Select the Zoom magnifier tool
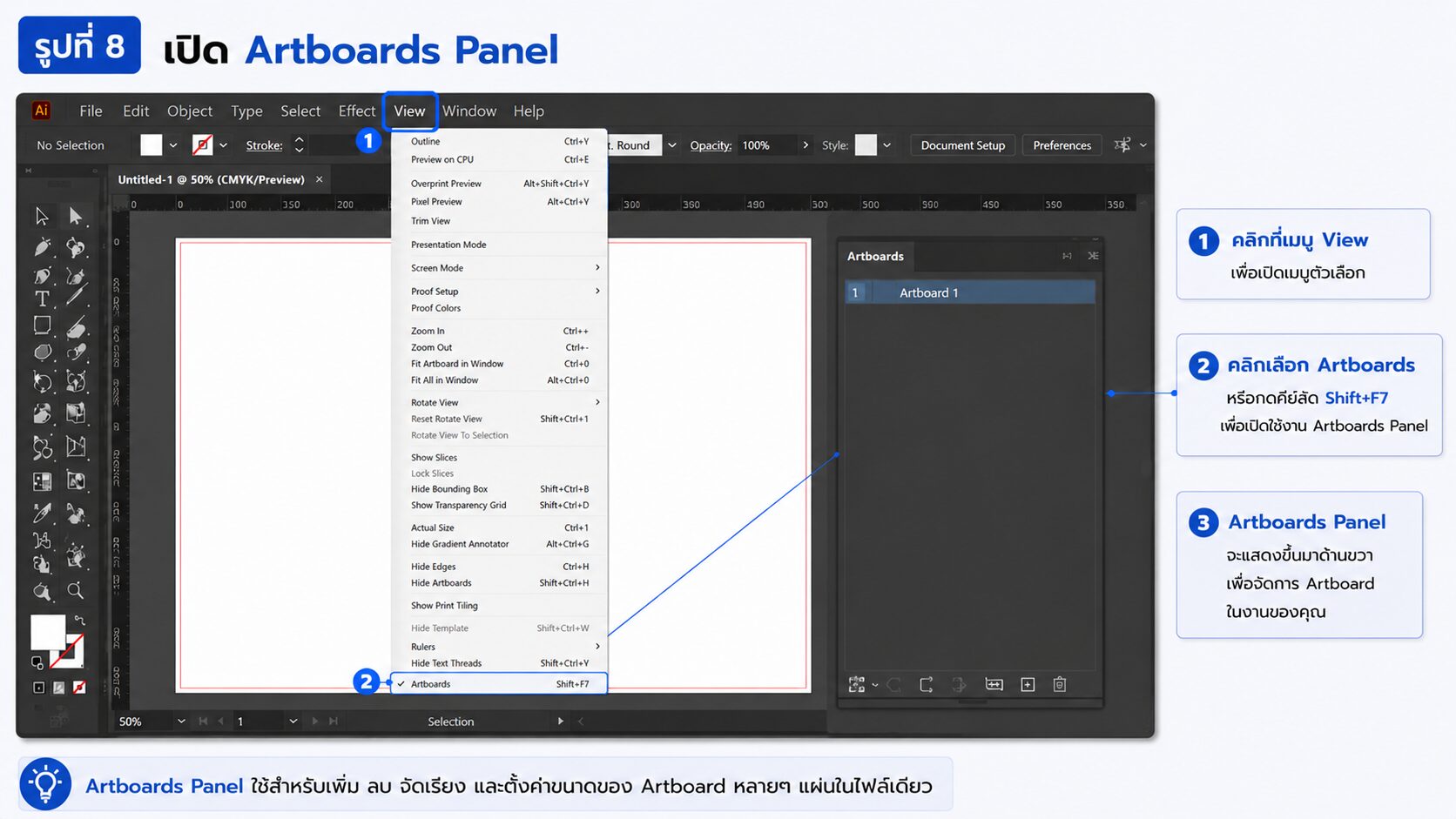The image size is (1456, 819). click(x=76, y=591)
